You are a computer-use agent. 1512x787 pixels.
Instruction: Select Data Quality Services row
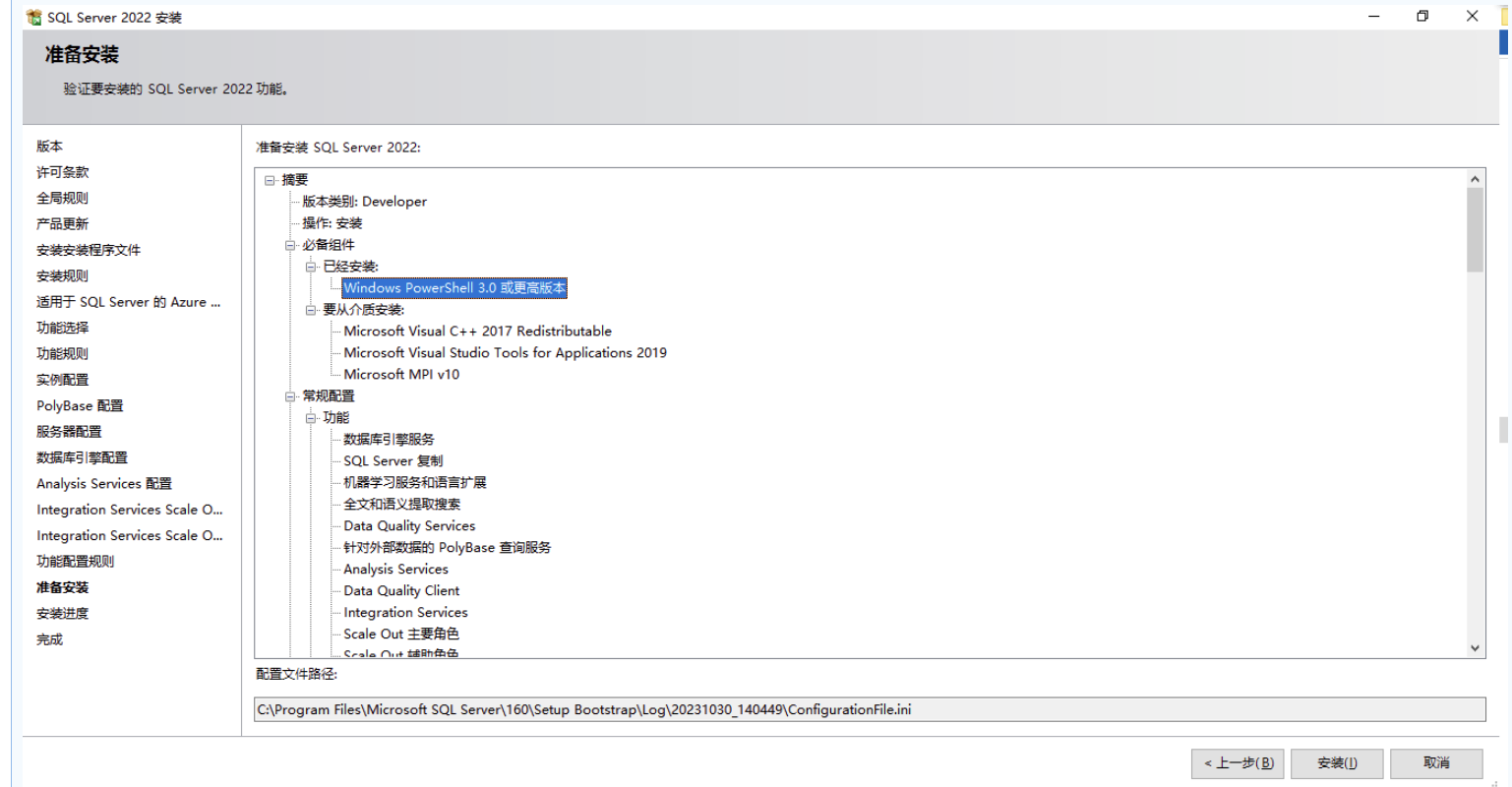click(x=409, y=526)
